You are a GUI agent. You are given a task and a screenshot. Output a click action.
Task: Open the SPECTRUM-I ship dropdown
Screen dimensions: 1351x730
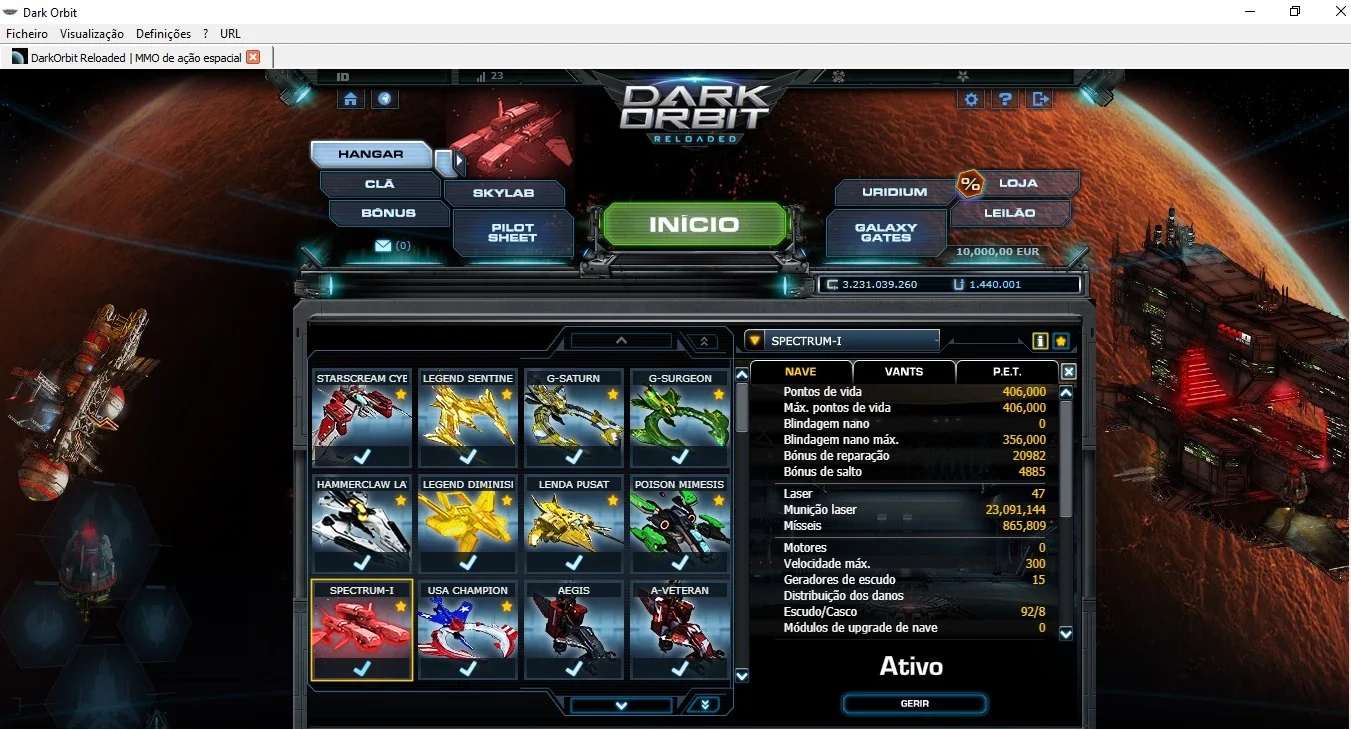pos(755,341)
